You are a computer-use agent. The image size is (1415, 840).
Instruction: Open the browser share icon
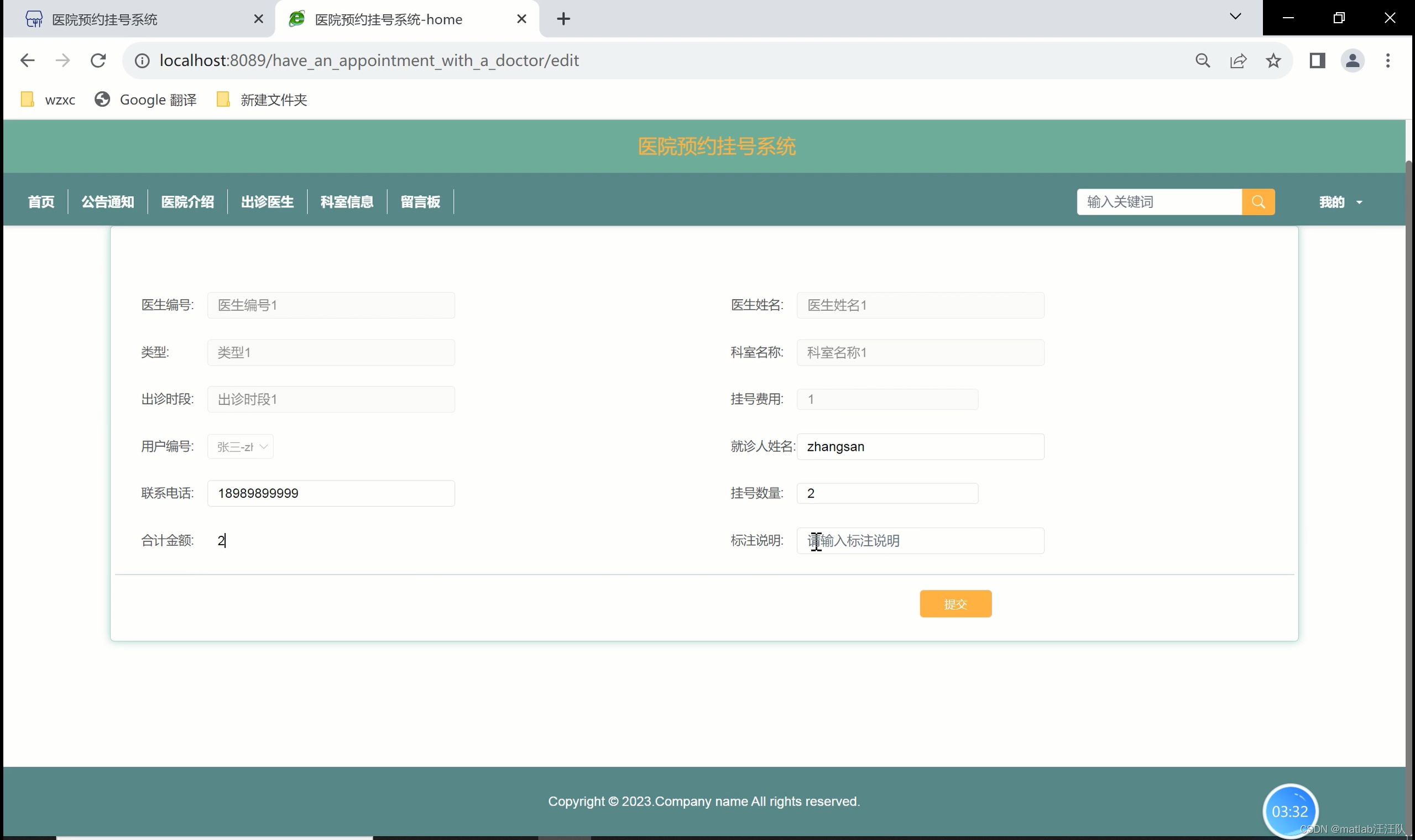pos(1238,61)
